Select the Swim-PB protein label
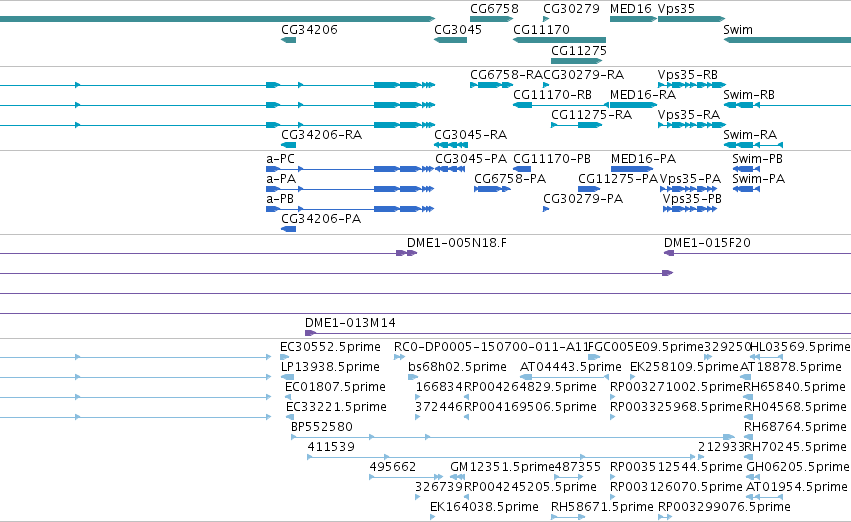This screenshot has height=522, width=851. 757,160
